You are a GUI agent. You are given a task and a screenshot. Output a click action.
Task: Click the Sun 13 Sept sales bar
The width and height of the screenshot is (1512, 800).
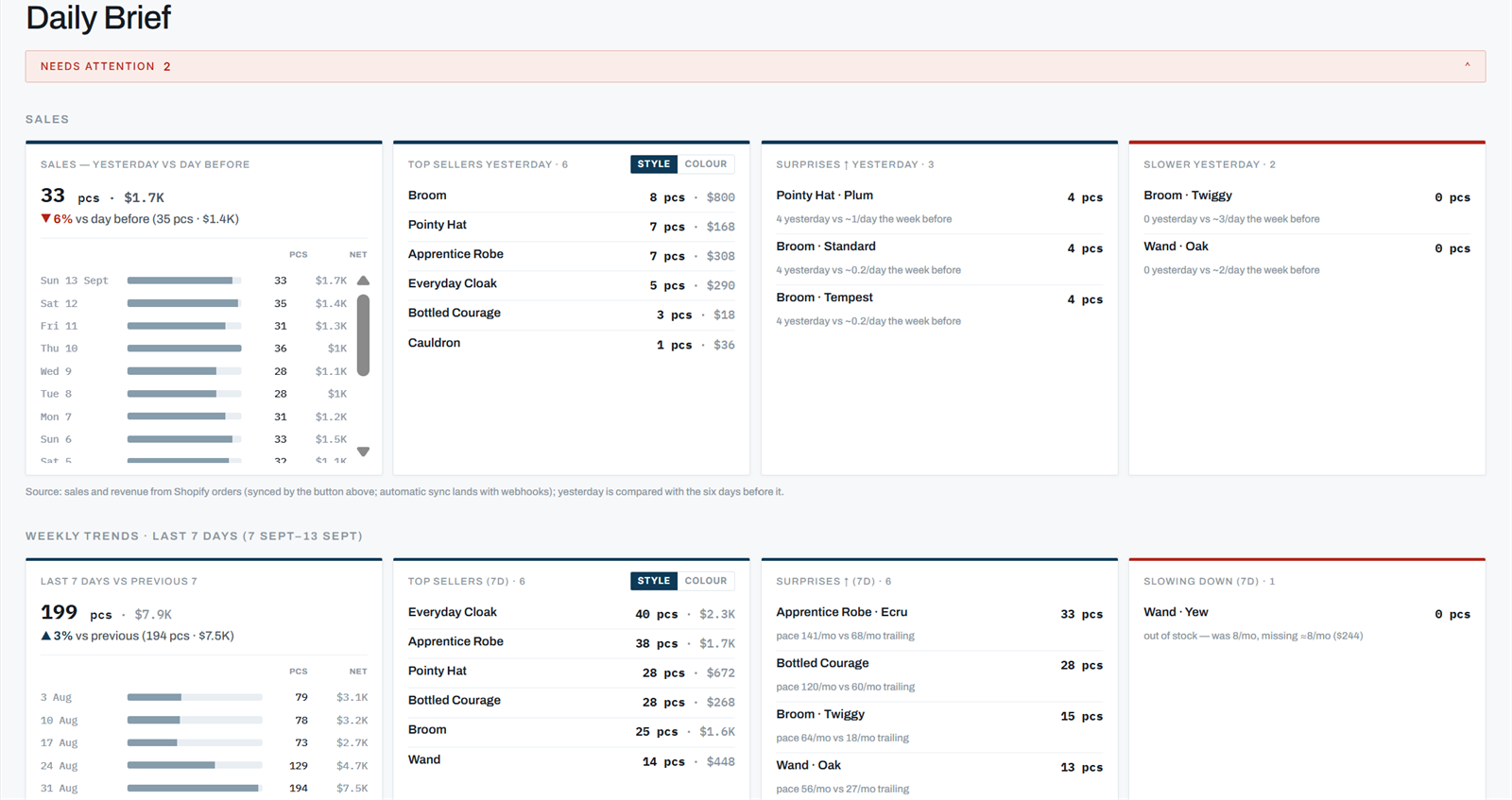(184, 281)
